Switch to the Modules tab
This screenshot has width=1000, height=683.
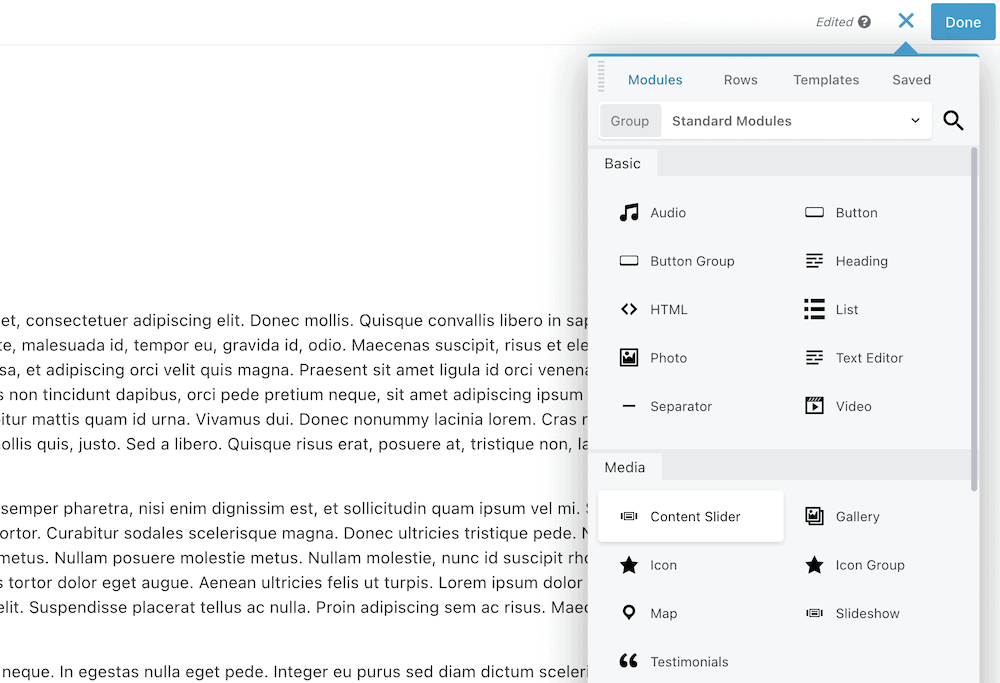(x=655, y=80)
